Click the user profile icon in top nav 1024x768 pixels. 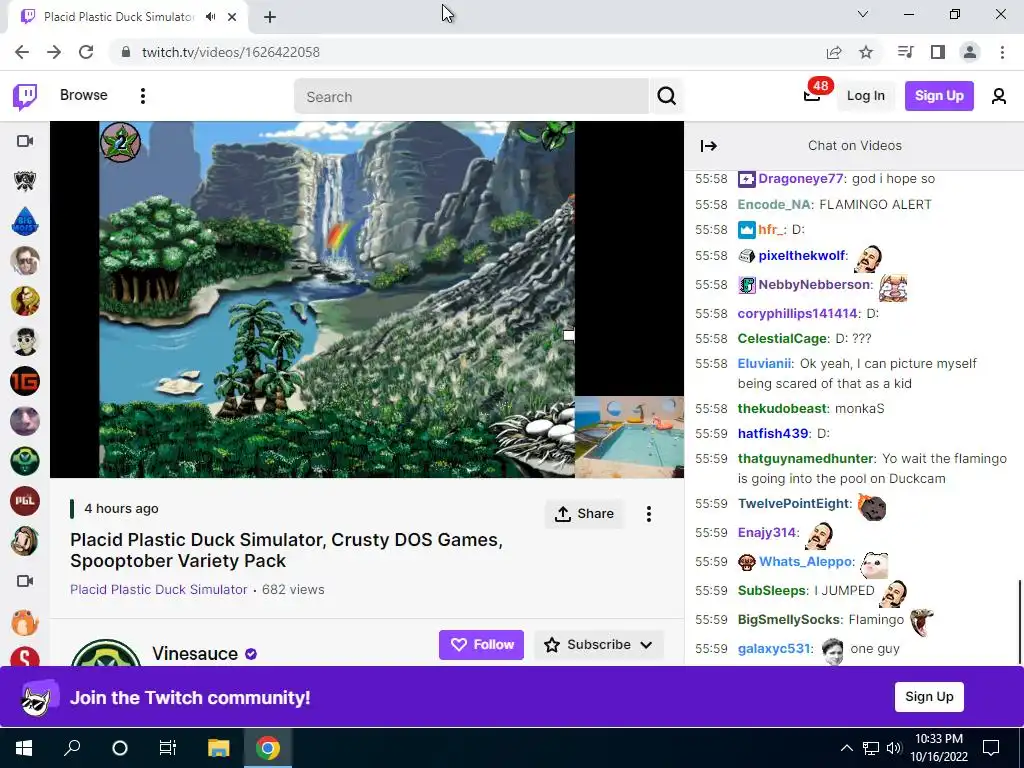999,96
